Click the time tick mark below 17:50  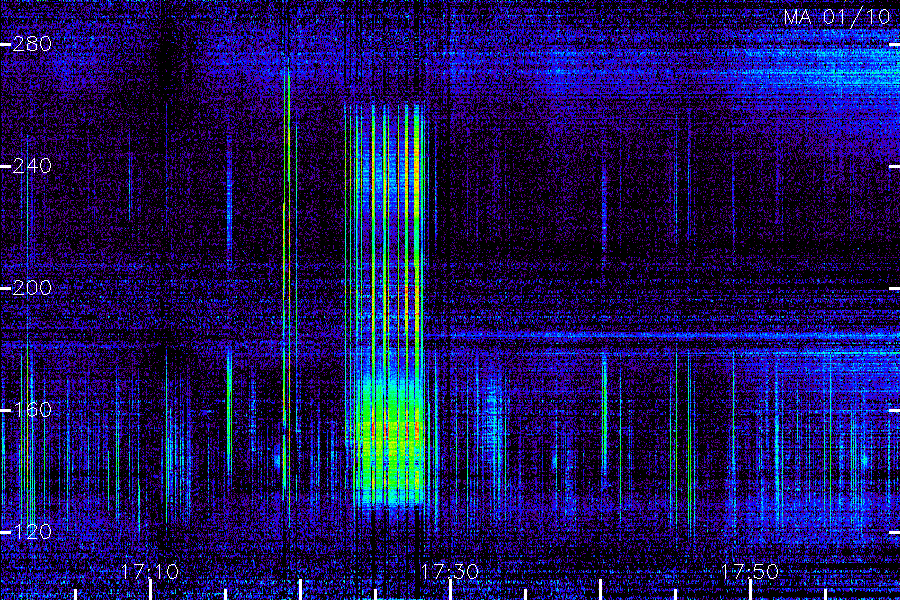pos(750,590)
